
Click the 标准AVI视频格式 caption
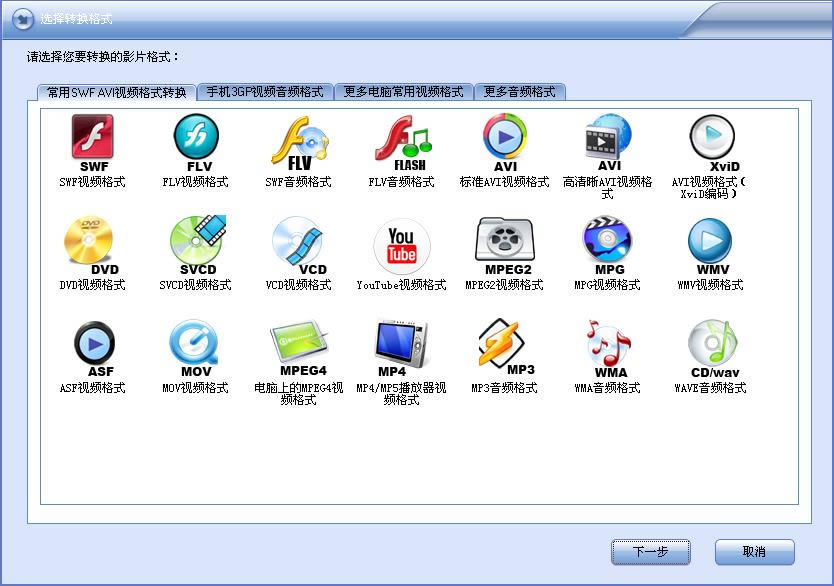[x=504, y=182]
